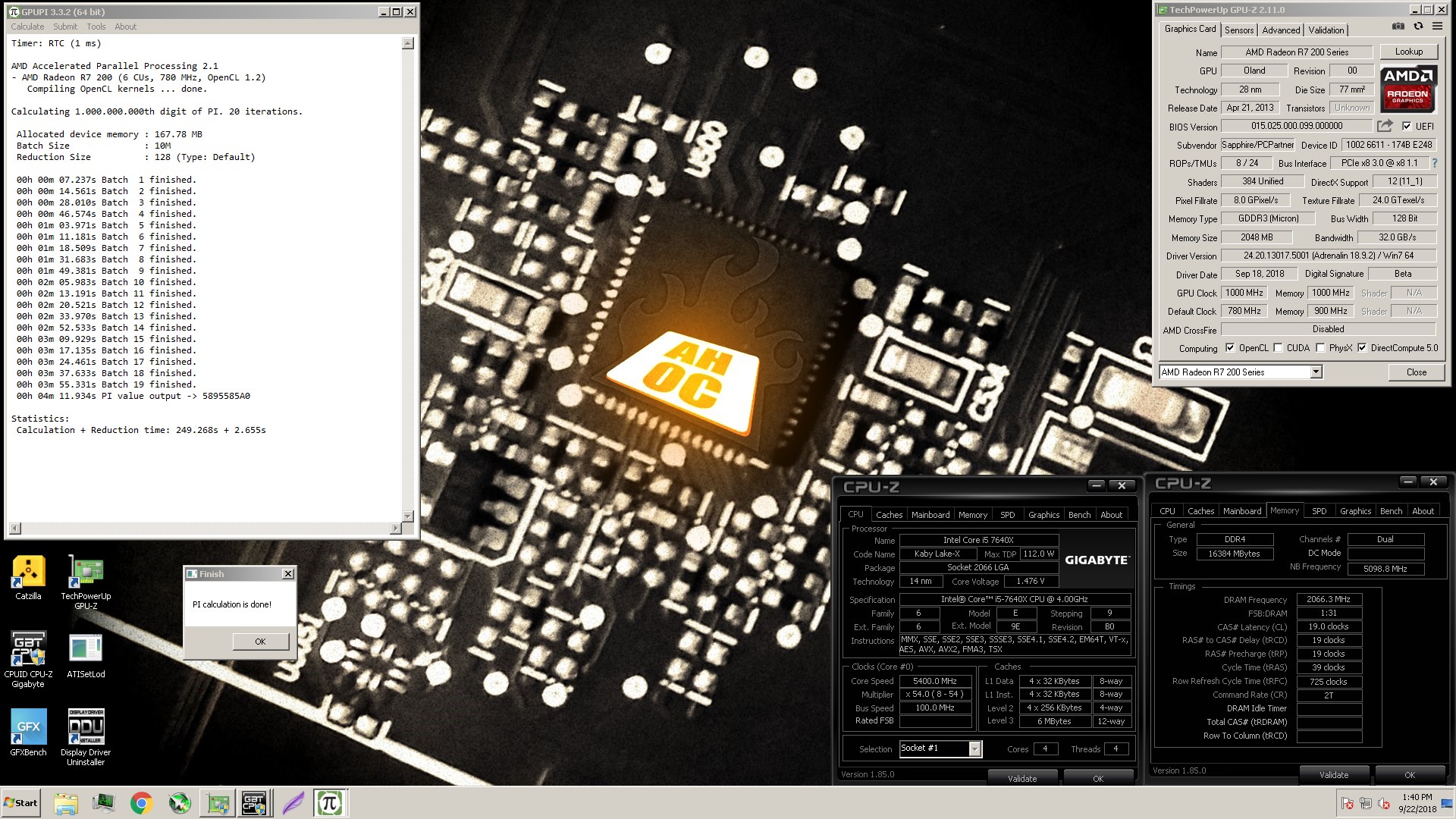Click the GPUPI horizontal scrollbar right arrow
The width and height of the screenshot is (1456, 819).
pyautogui.click(x=395, y=528)
